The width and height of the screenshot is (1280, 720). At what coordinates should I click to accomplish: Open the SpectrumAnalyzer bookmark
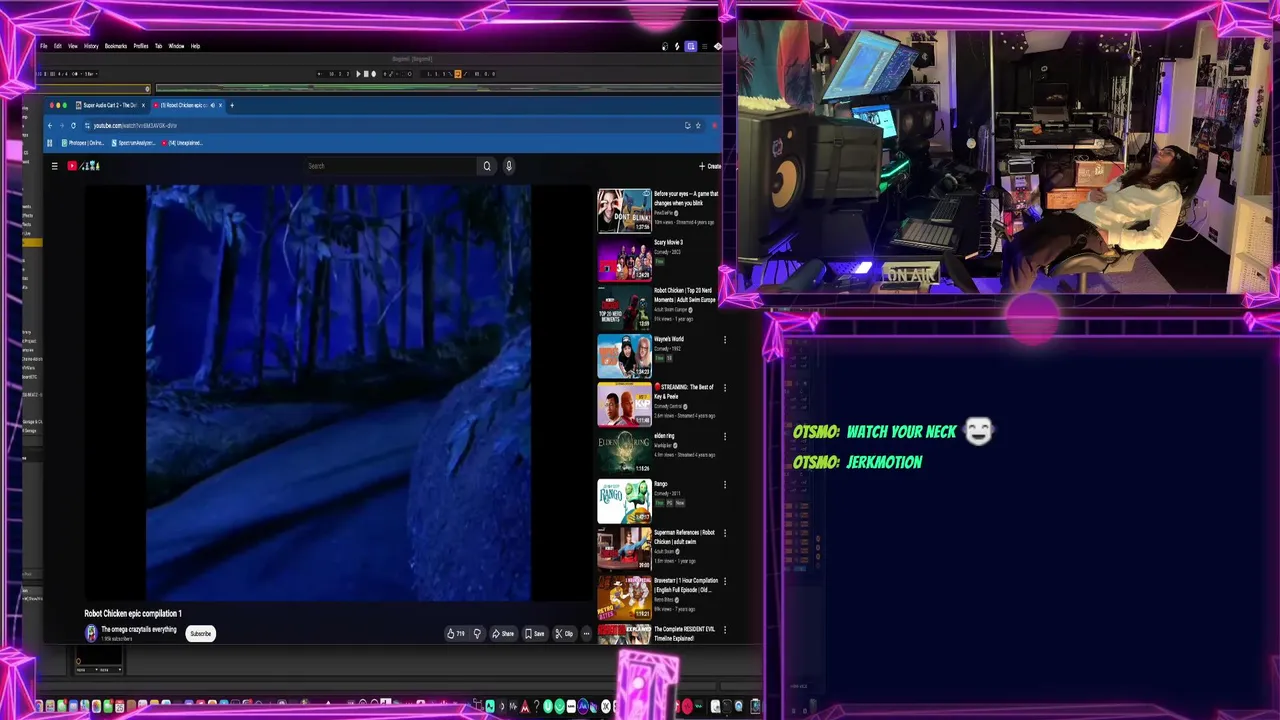click(133, 143)
